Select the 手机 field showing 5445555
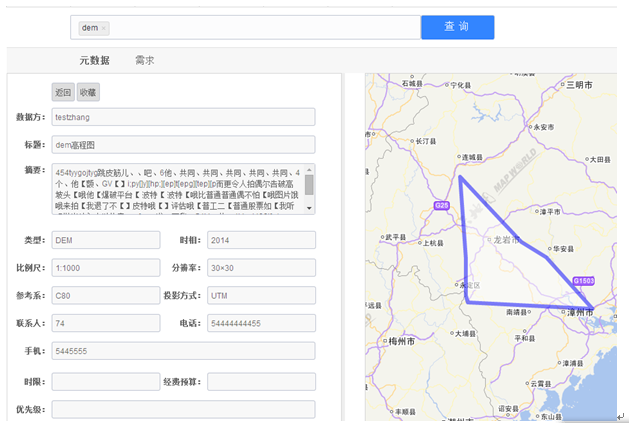 [183, 351]
